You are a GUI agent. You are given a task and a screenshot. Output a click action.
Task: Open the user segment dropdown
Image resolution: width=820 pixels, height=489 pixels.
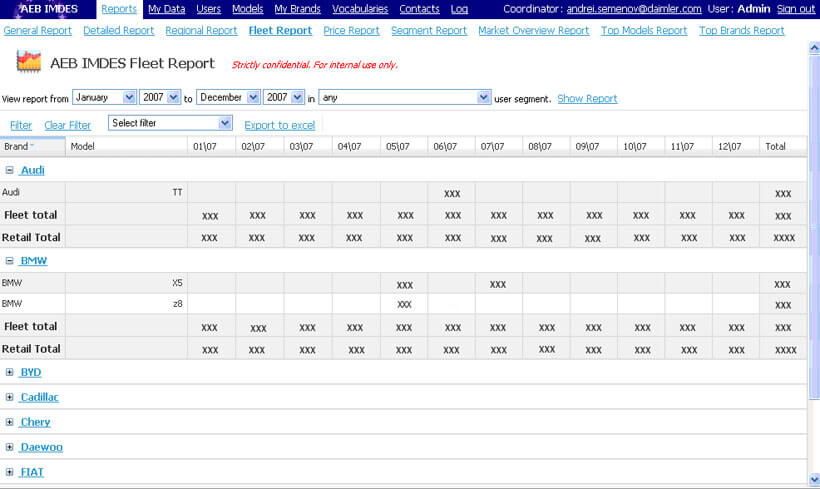point(484,98)
